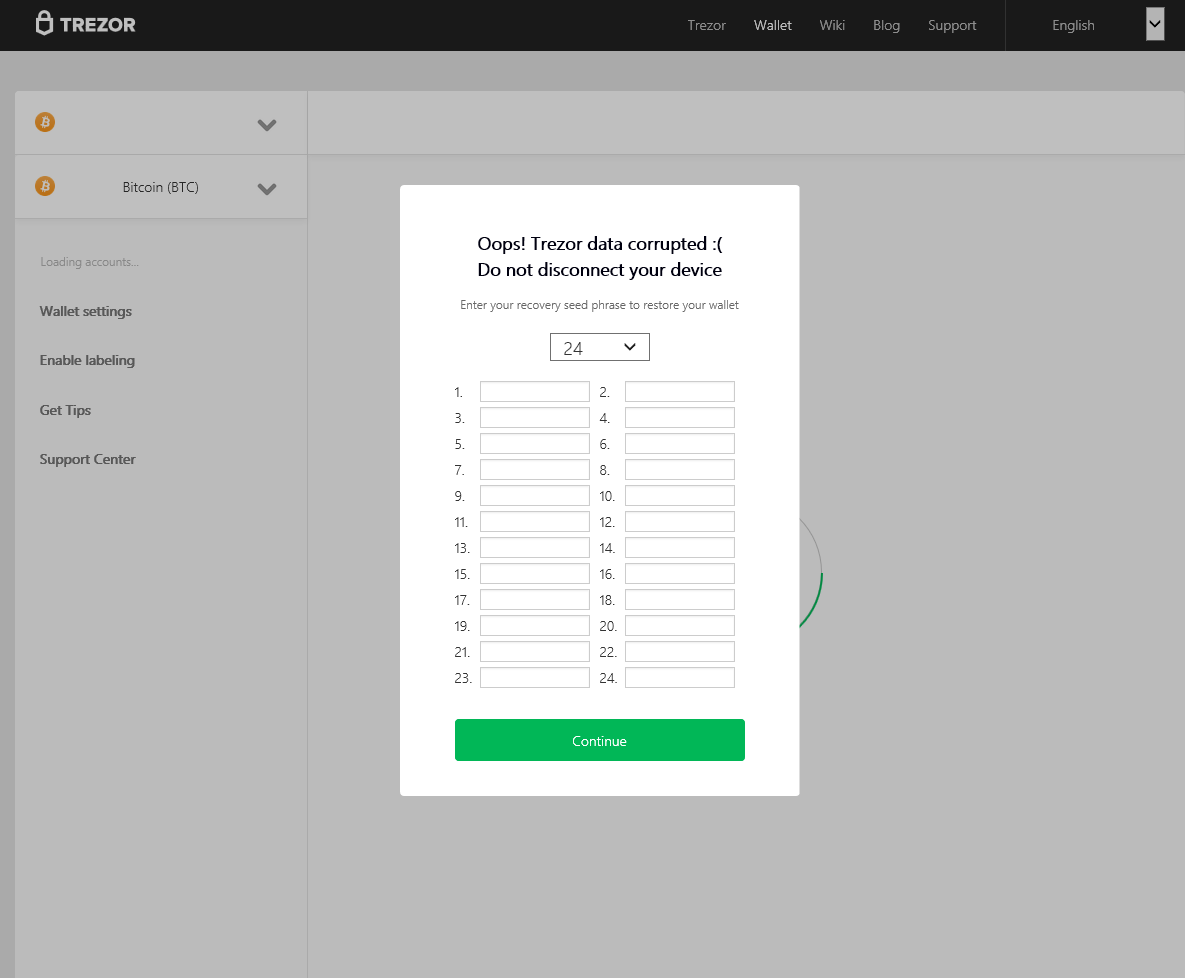Click seed word field 16
The width and height of the screenshot is (1185, 978).
pyautogui.click(x=679, y=574)
